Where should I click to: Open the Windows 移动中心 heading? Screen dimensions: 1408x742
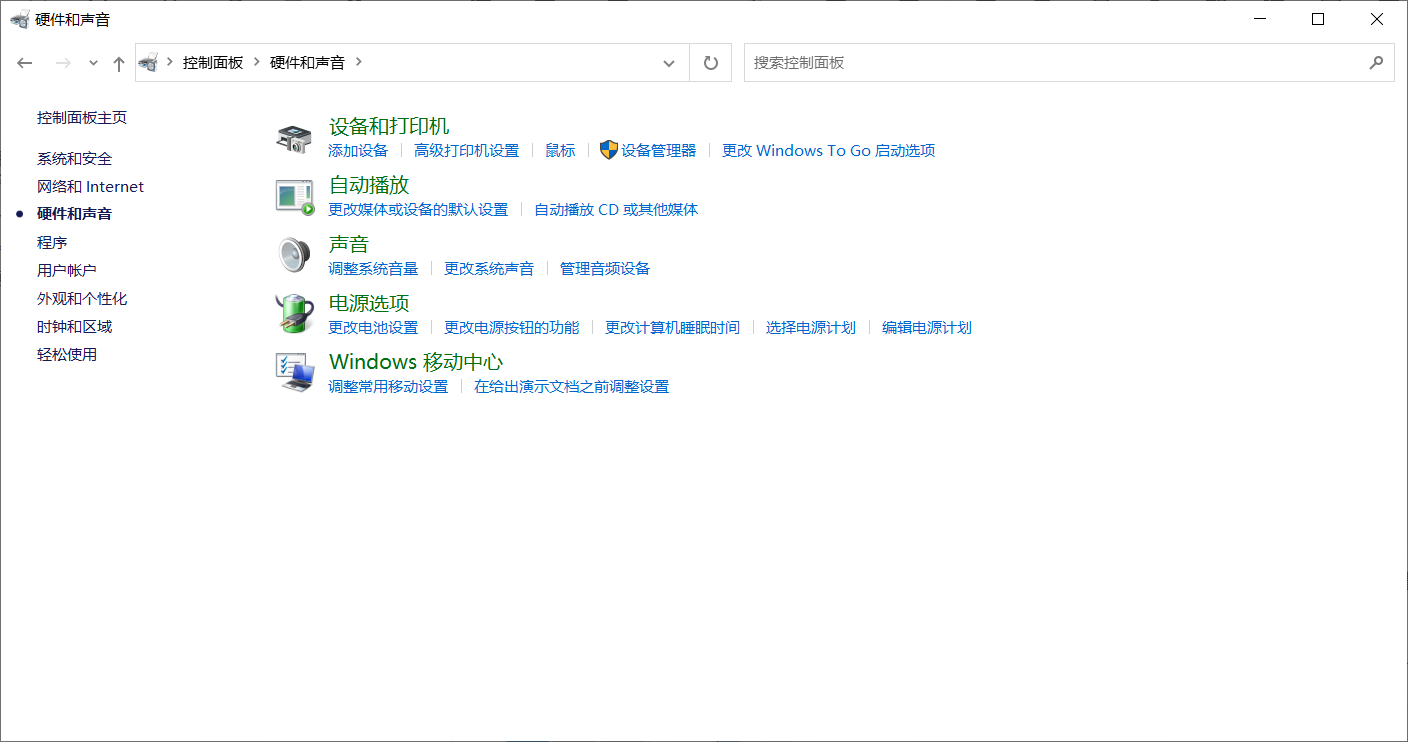coord(416,362)
